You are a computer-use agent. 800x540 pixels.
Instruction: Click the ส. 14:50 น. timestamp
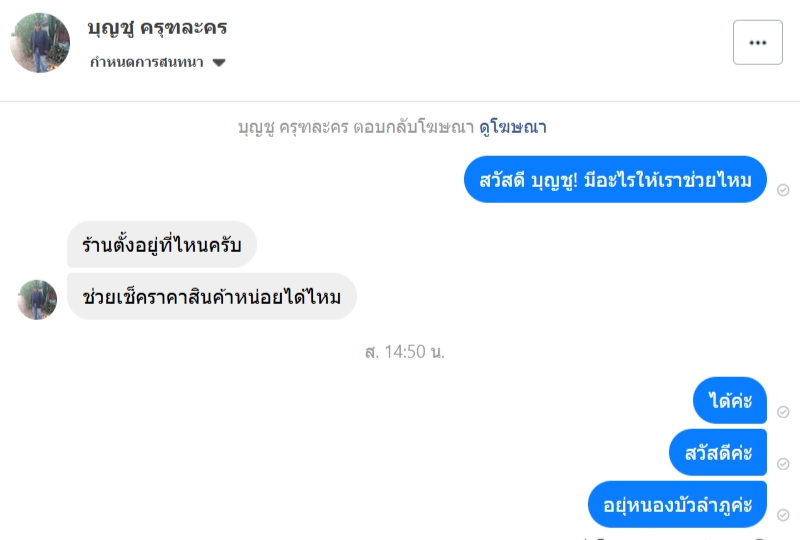click(404, 352)
